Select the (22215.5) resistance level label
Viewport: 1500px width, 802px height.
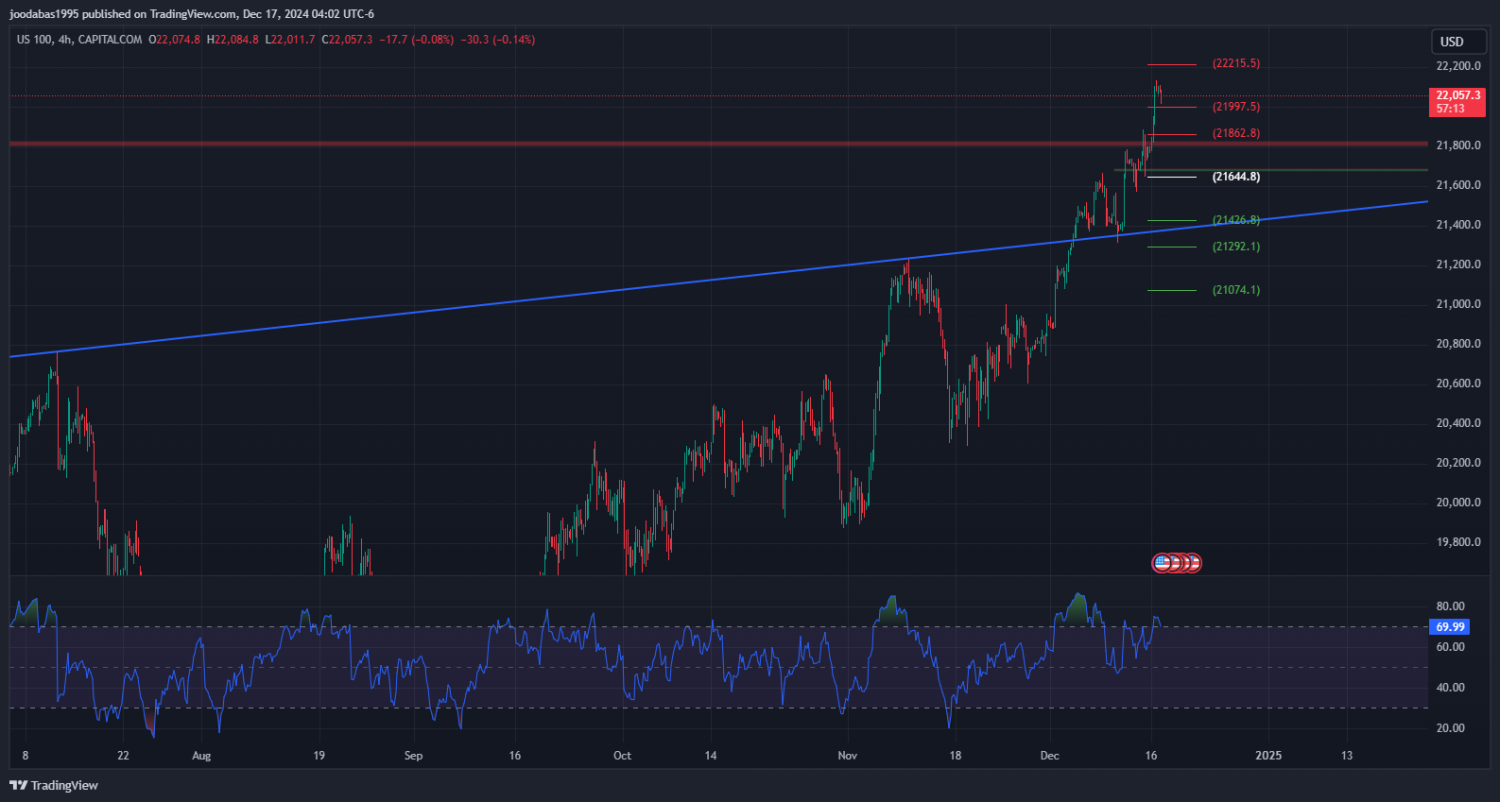click(x=1235, y=63)
